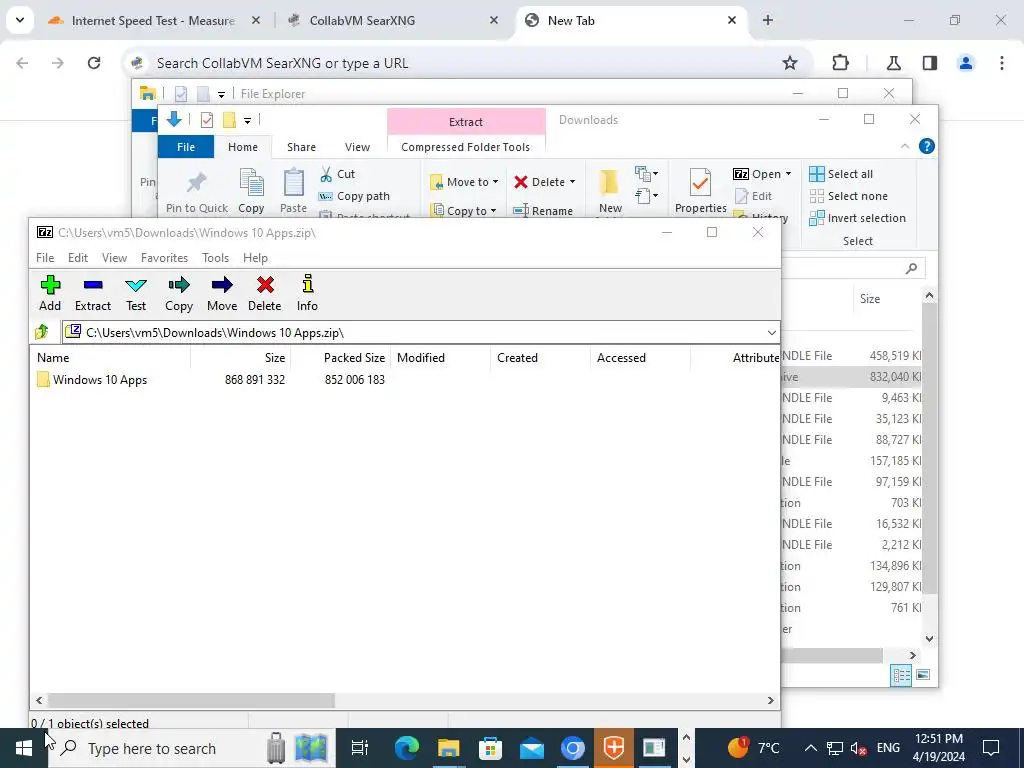
Task: Open the 7-Zip Edit menu
Action: (x=78, y=258)
